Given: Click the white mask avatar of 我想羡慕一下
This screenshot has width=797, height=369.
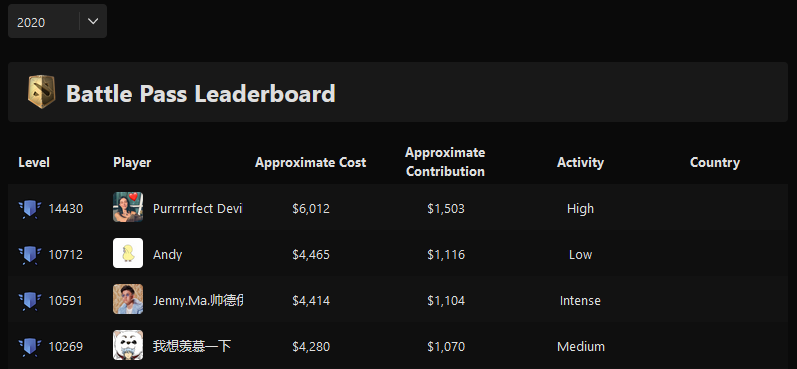Looking at the screenshot, I should (128, 345).
